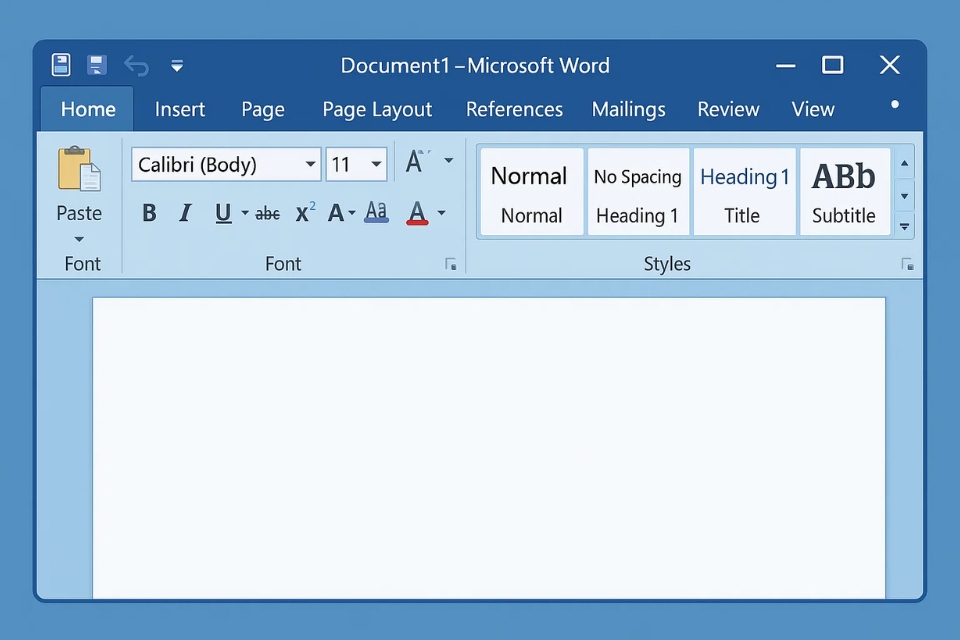Apply strikethrough to text
Screen dimensions: 960x640
[x=266, y=212]
